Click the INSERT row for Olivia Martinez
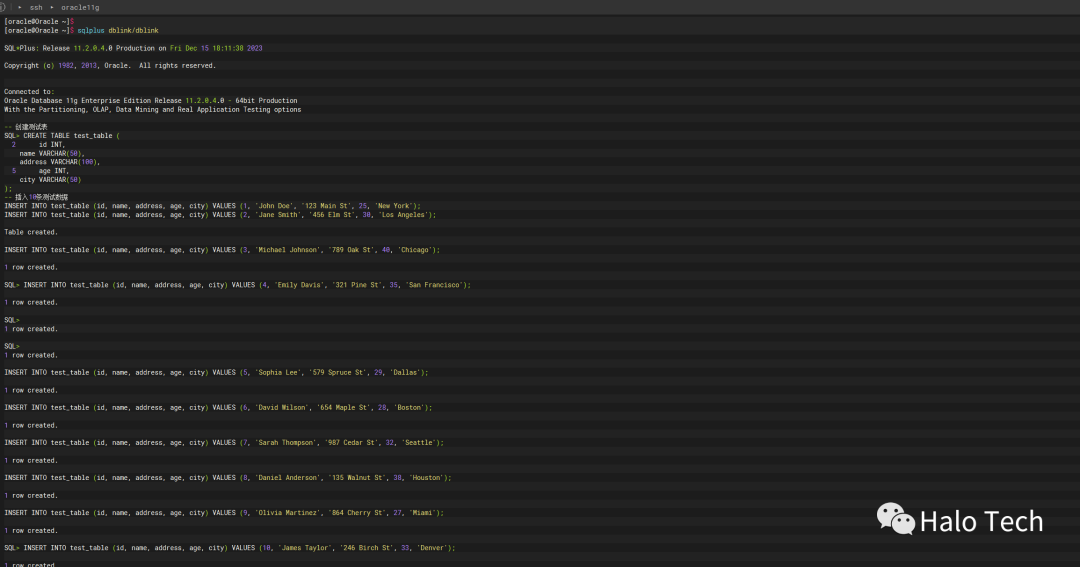The image size is (1080, 567). [x=224, y=513]
